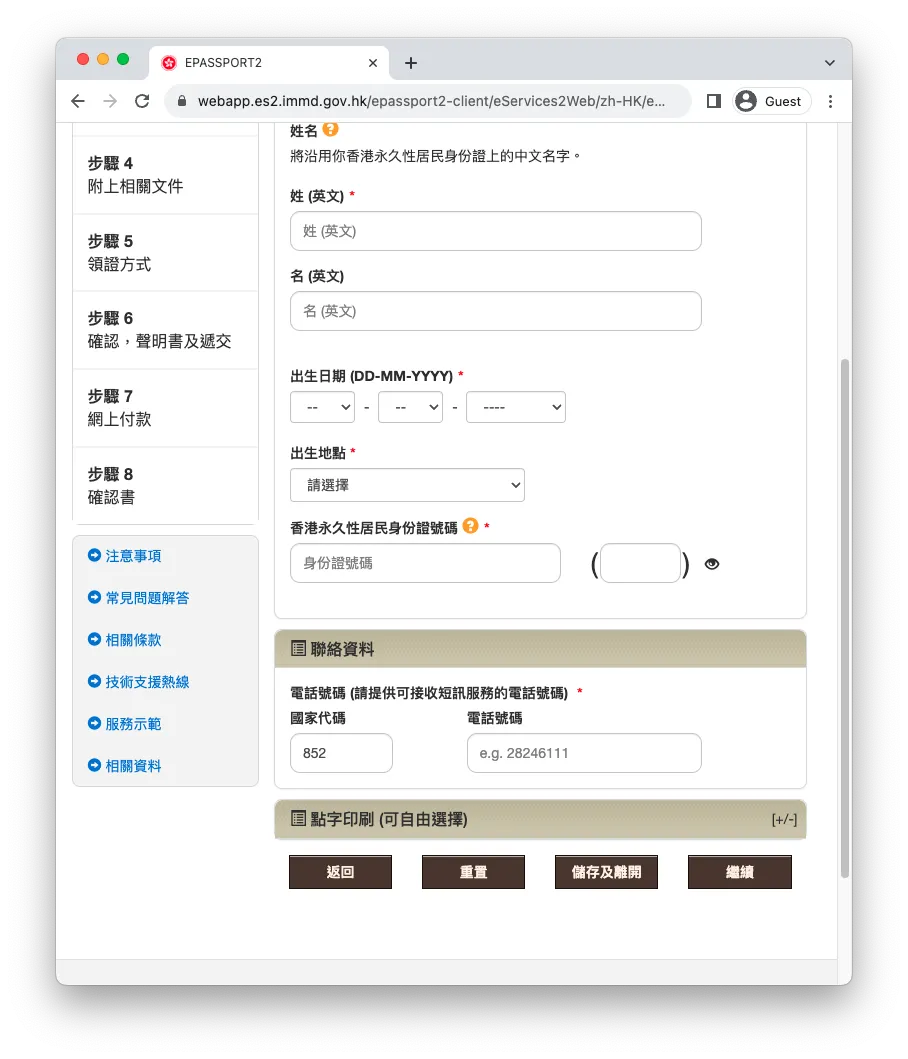Click the help icon next to 姓名
This screenshot has width=908, height=1059.
click(331, 130)
